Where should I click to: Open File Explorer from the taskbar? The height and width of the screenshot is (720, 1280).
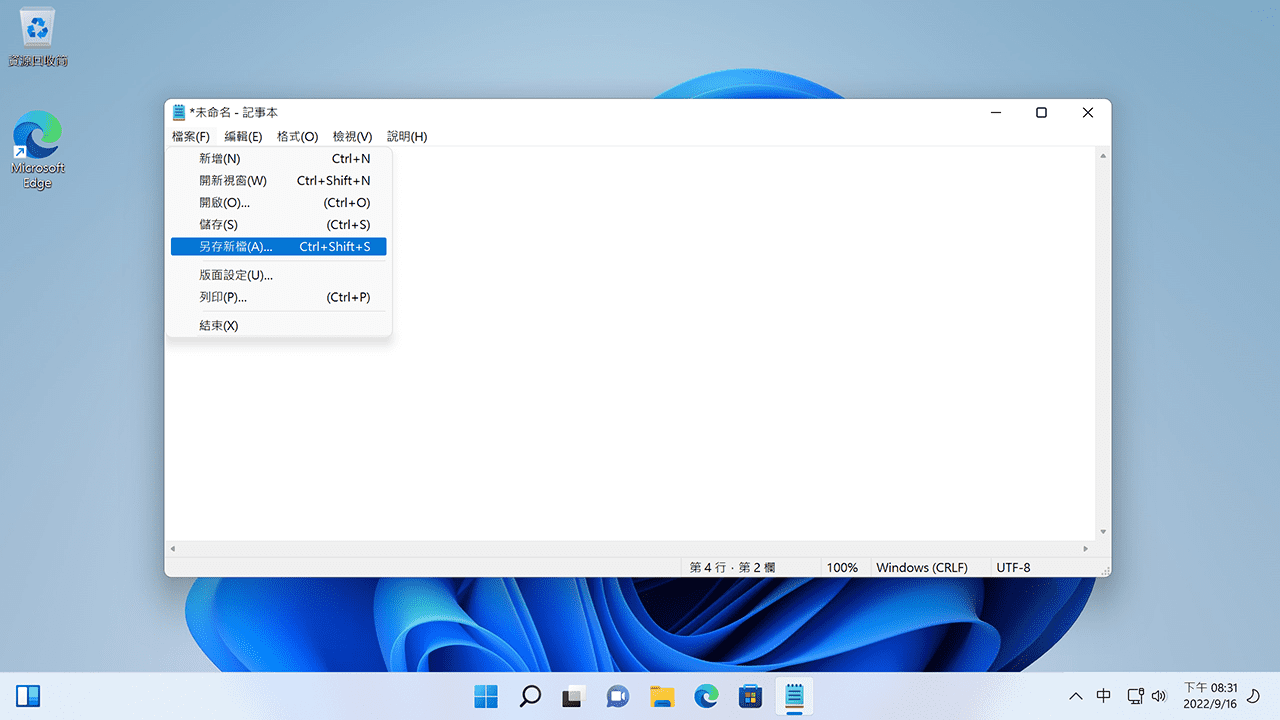[x=661, y=696]
